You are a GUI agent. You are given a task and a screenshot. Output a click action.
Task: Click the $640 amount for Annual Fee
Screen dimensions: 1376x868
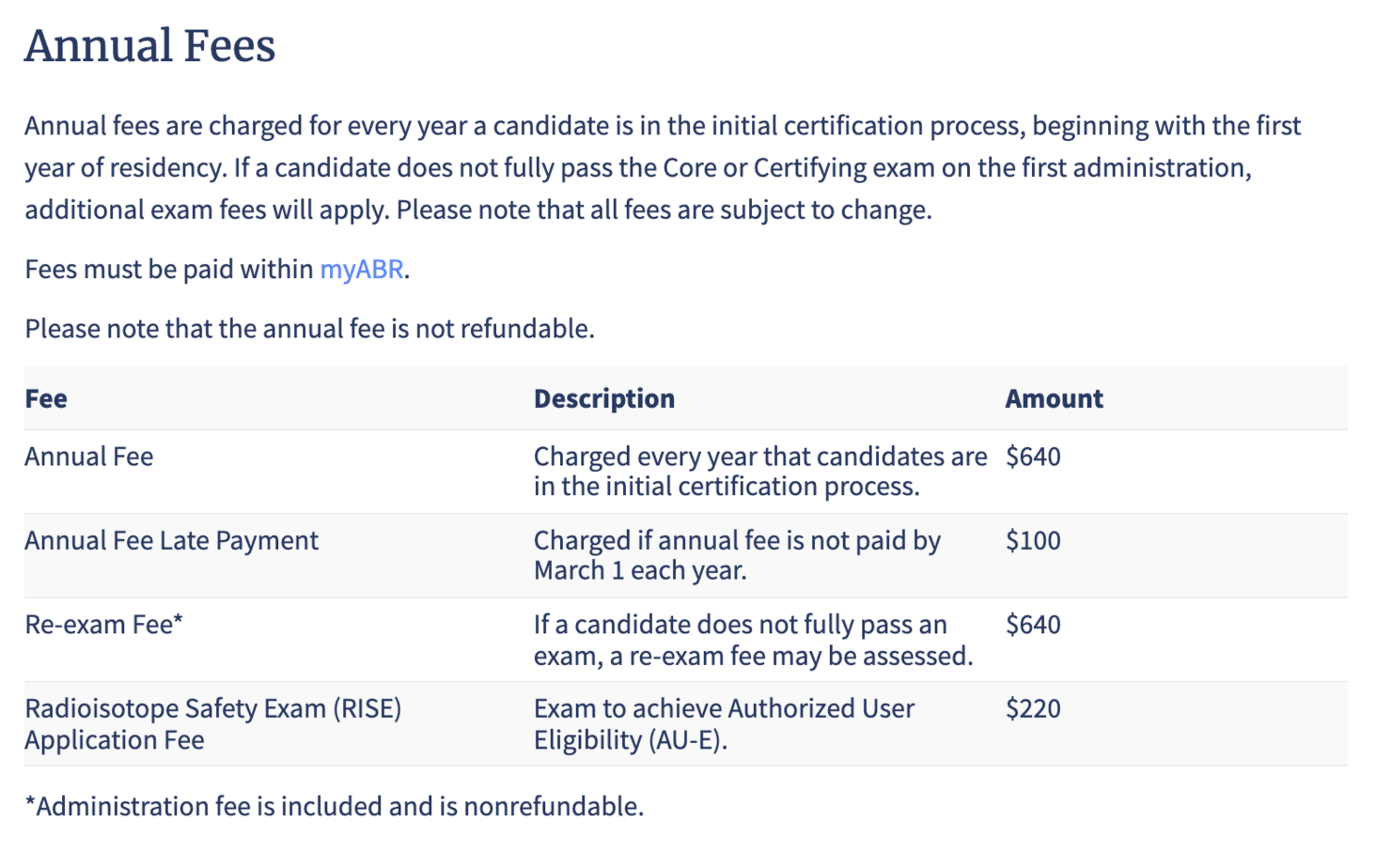(x=1032, y=457)
